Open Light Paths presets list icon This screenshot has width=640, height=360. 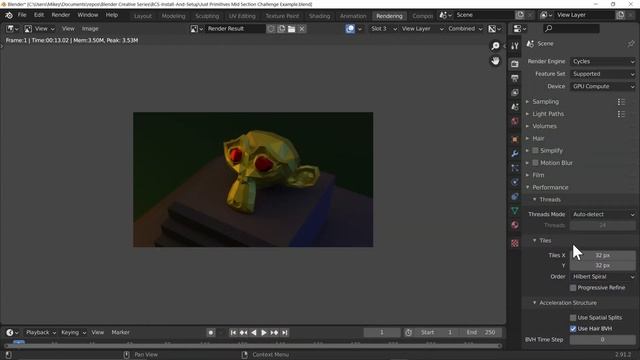click(621, 114)
